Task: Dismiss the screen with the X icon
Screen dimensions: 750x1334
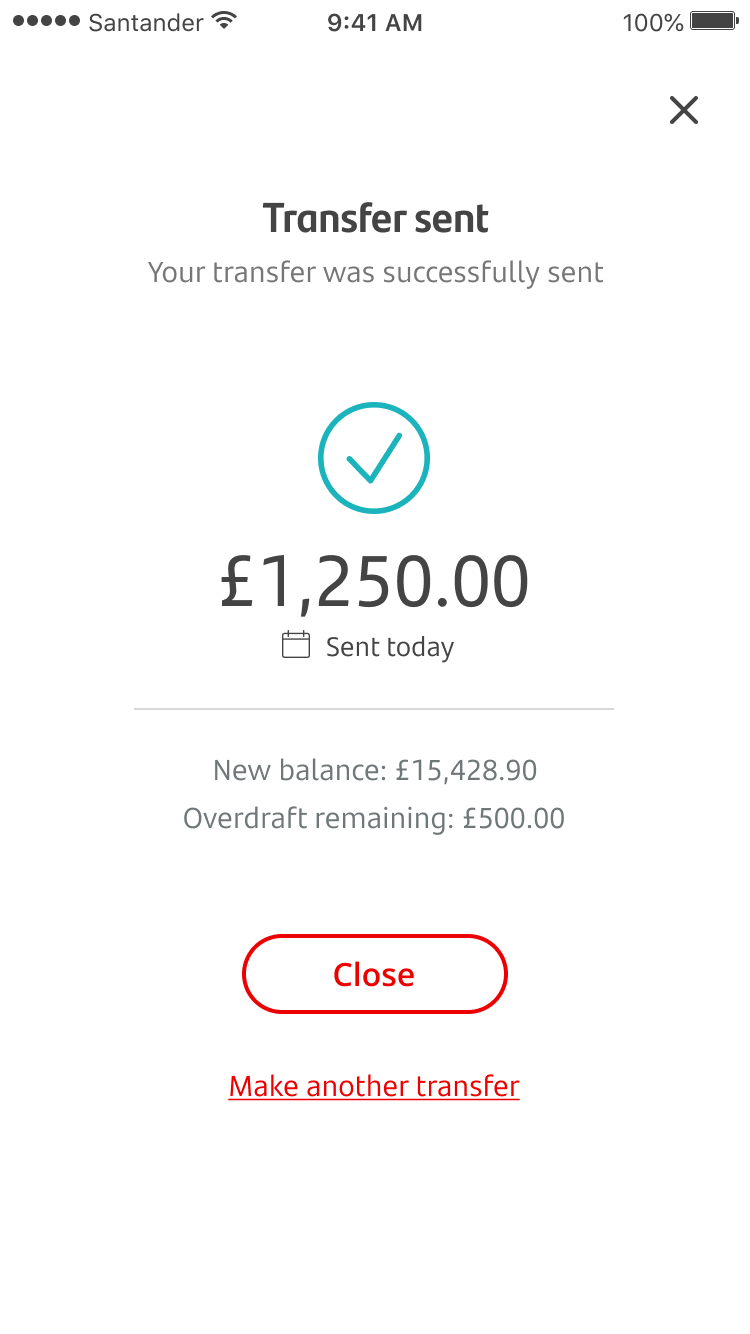Action: coord(684,110)
